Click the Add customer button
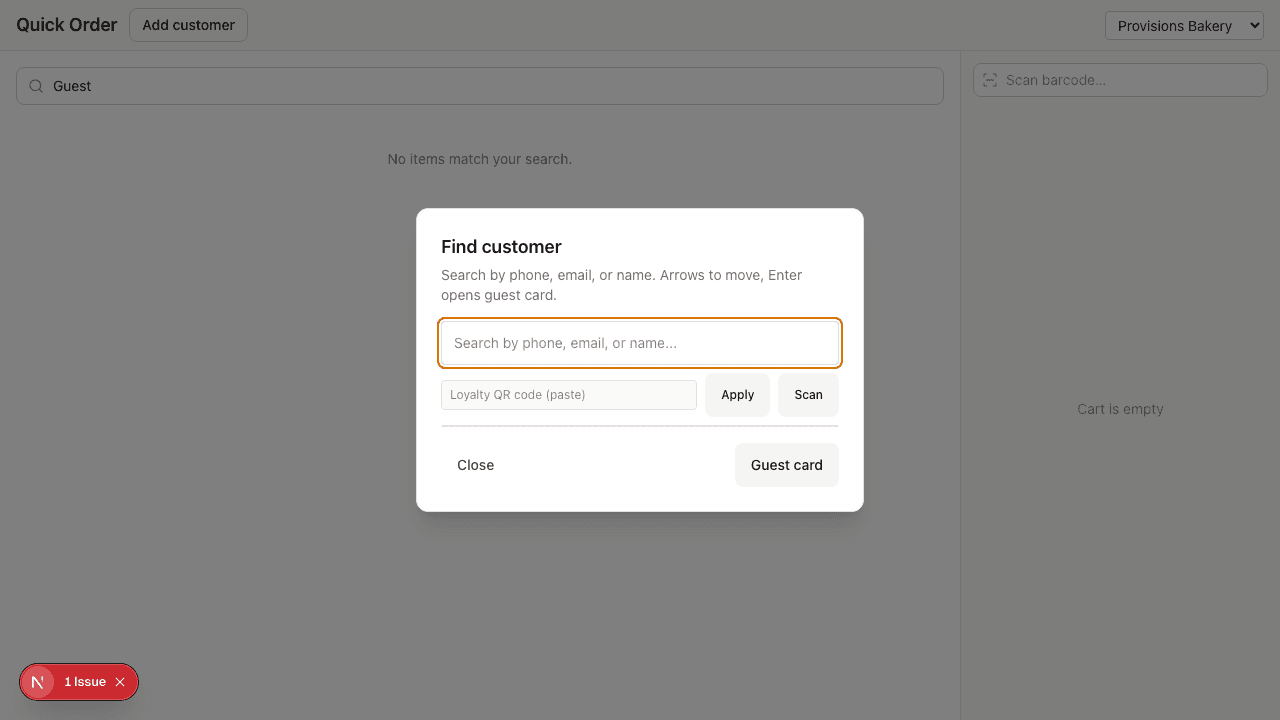 (188, 25)
